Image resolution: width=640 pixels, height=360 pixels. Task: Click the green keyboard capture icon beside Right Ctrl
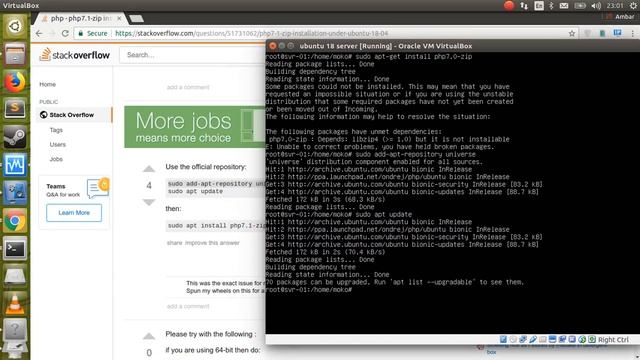tap(592, 340)
